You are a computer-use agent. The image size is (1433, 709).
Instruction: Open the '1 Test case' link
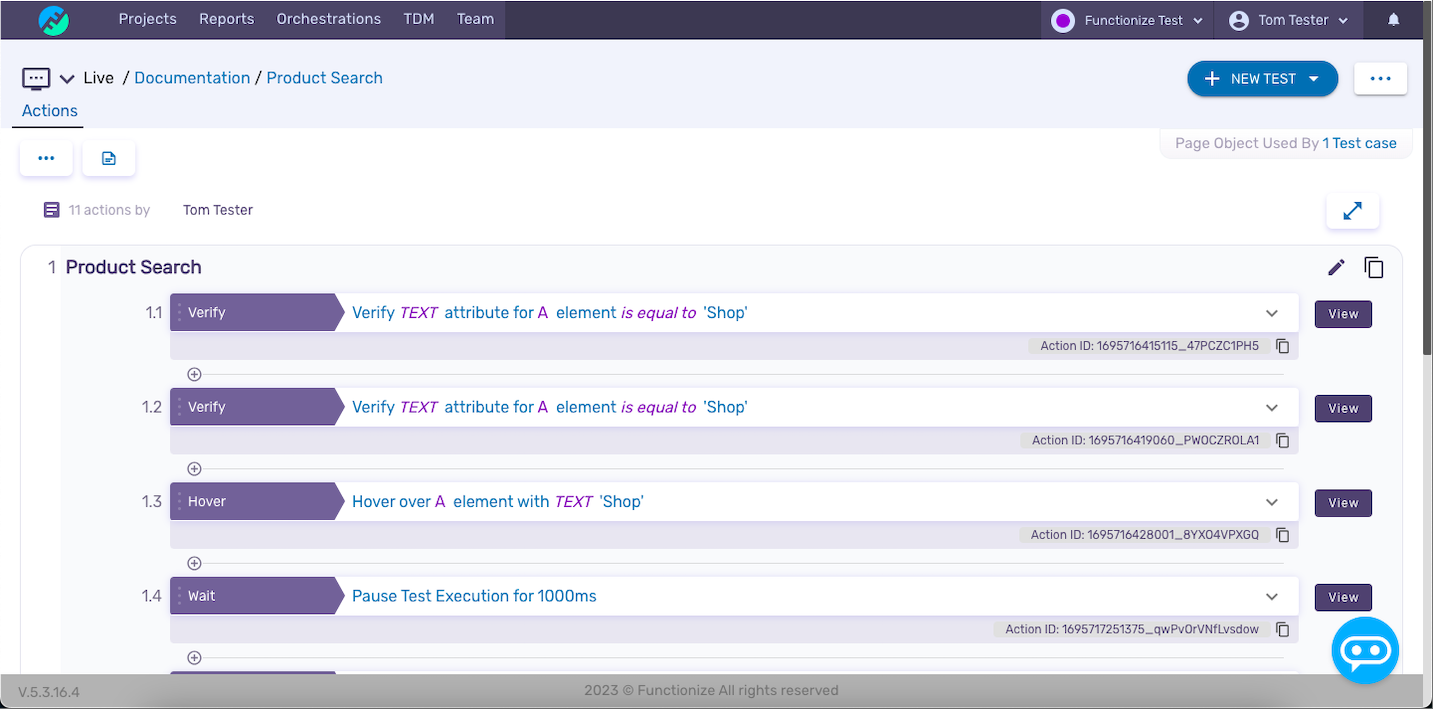pyautogui.click(x=1359, y=143)
